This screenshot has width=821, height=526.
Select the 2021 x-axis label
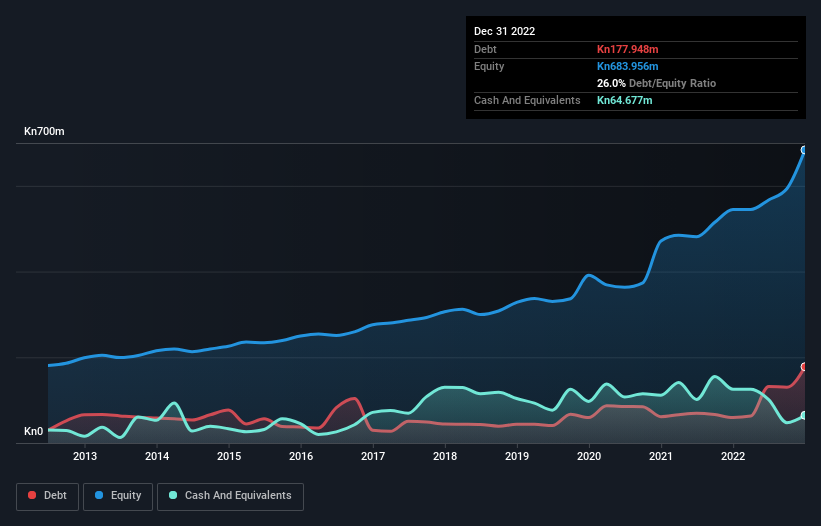tap(661, 456)
